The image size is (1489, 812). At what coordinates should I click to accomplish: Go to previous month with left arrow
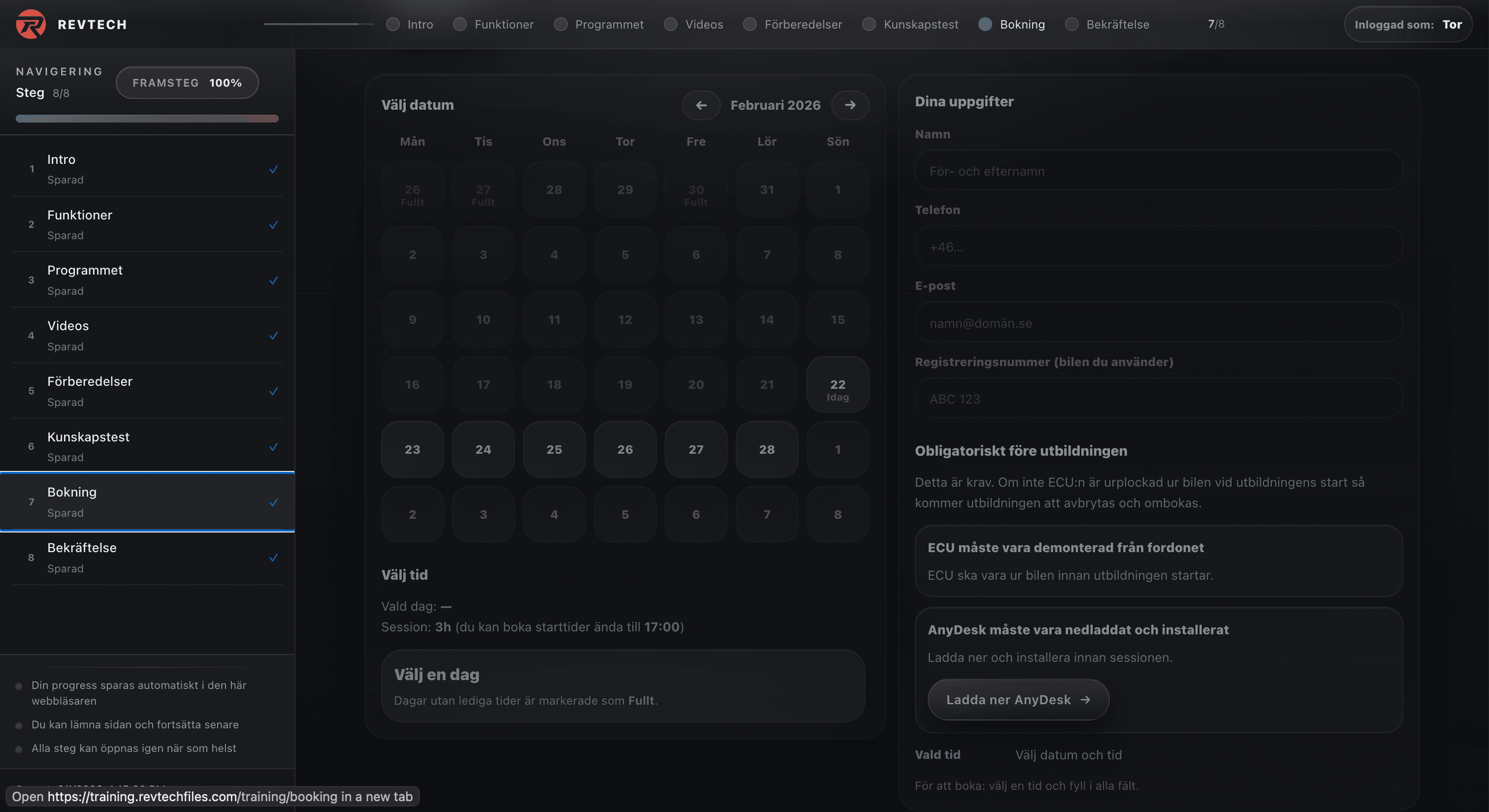coord(701,105)
